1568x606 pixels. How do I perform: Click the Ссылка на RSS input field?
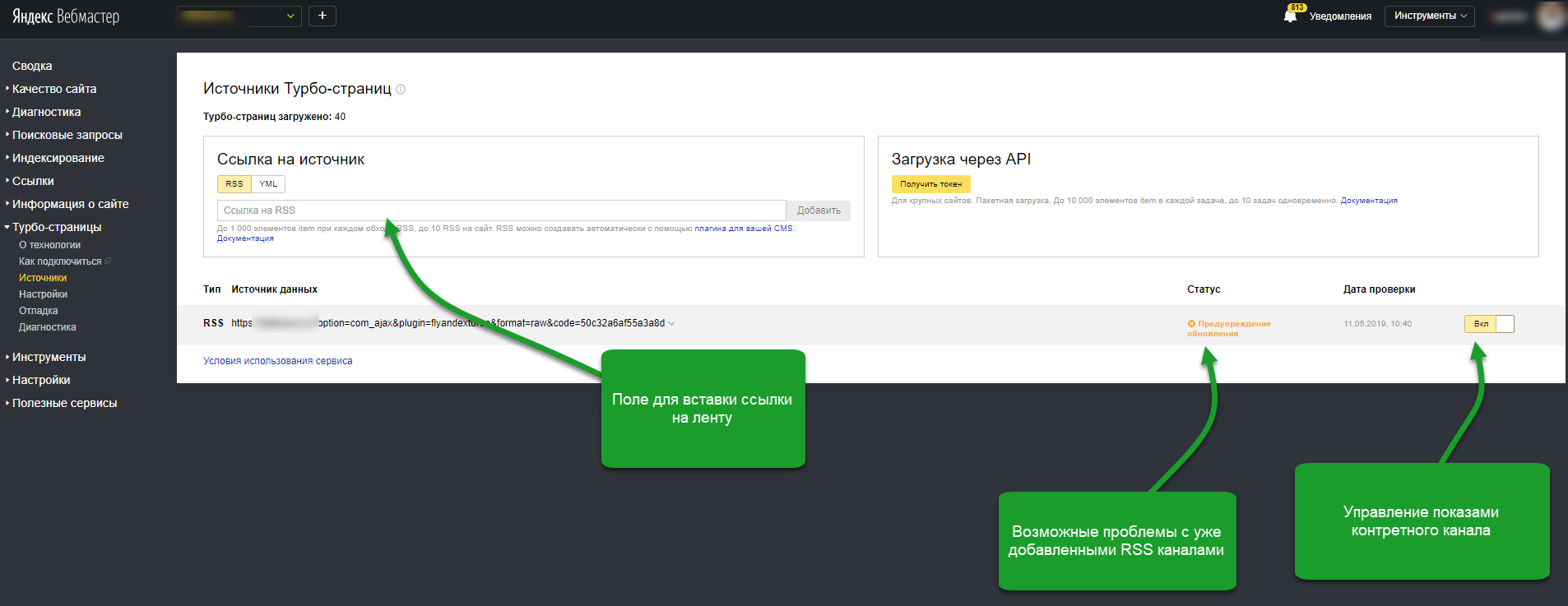[x=502, y=210]
